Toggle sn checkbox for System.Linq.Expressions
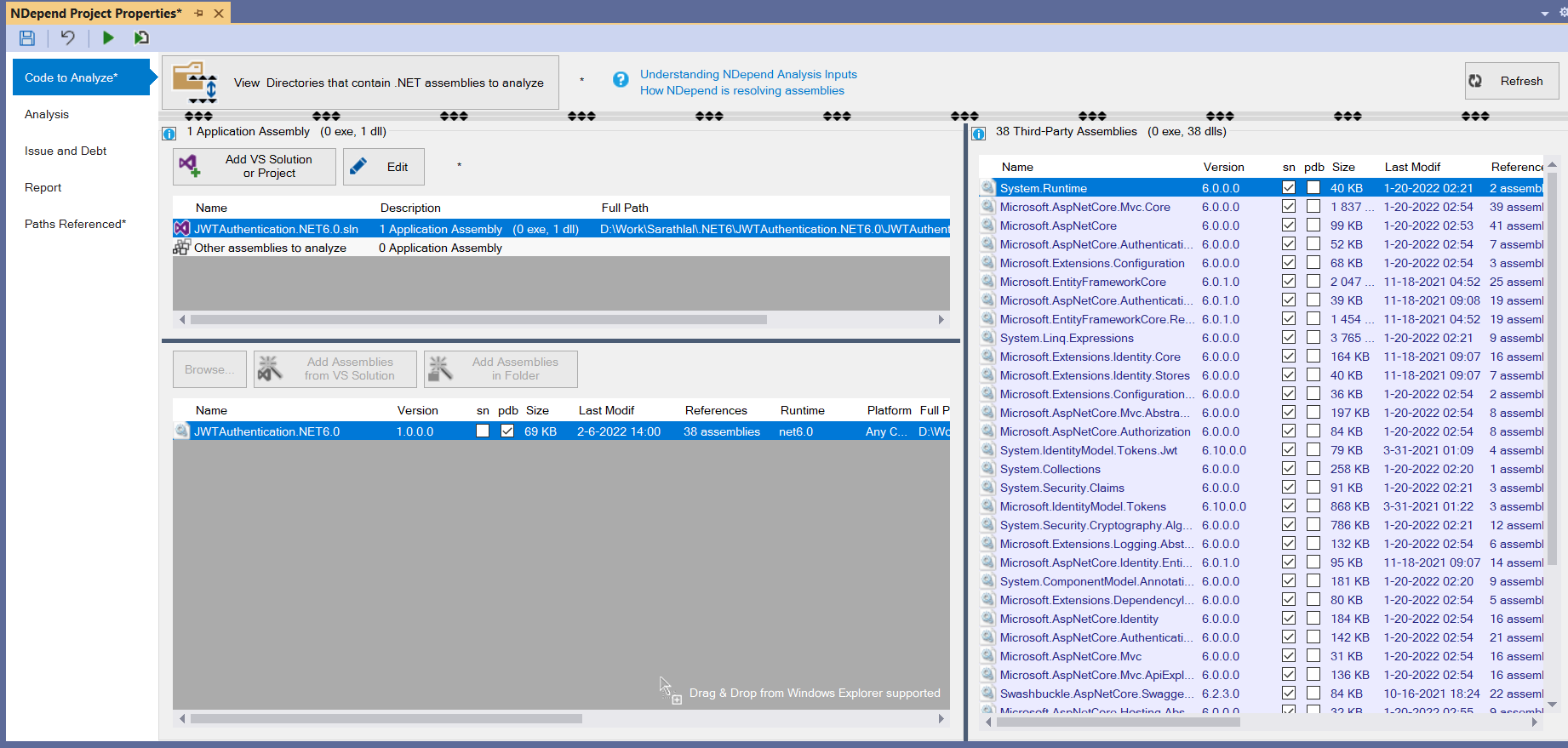Image resolution: width=1568 pixels, height=748 pixels. coord(1289,337)
